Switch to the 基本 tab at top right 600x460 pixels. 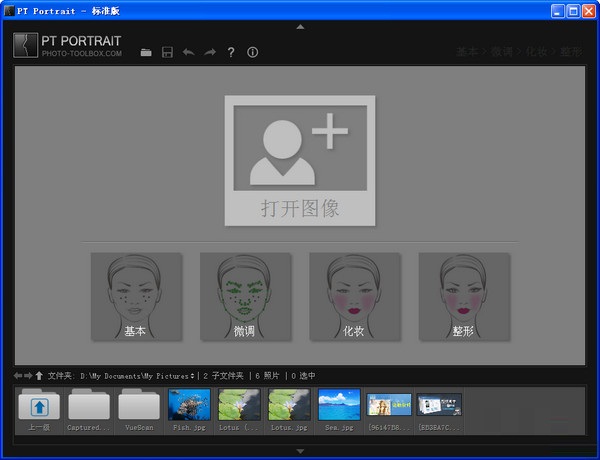pos(467,51)
